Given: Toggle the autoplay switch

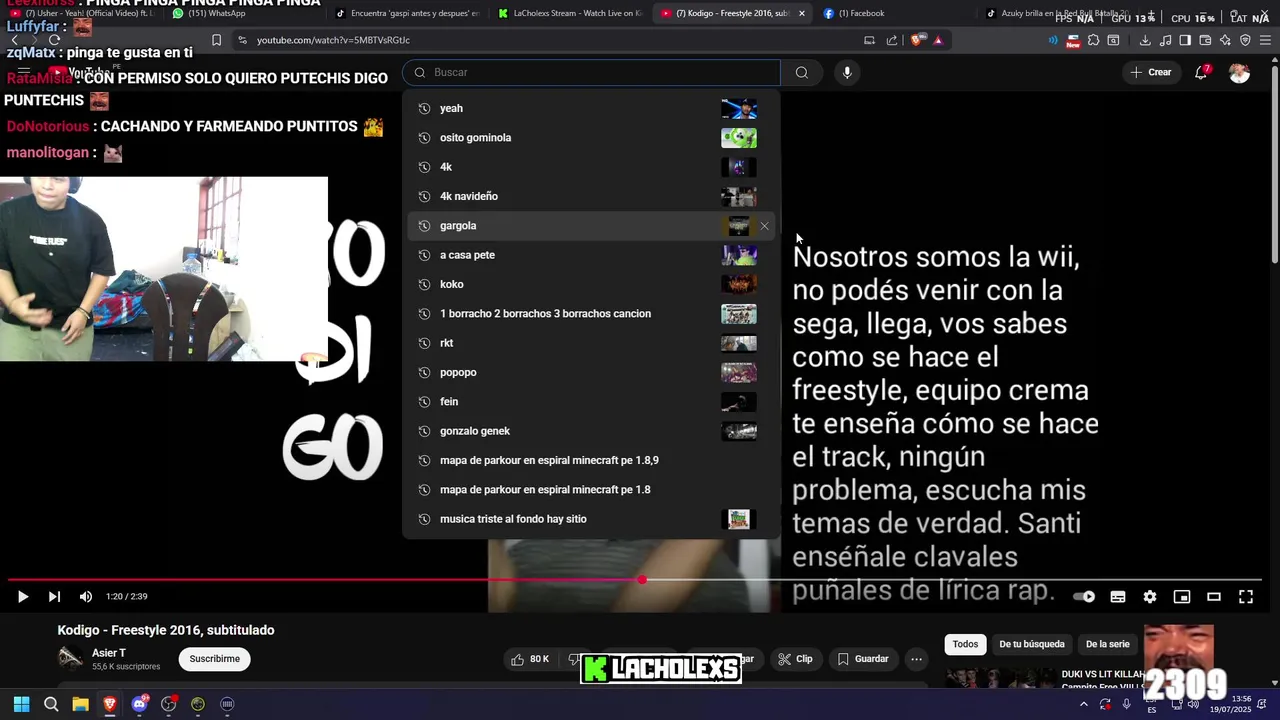Looking at the screenshot, I should click(1084, 597).
